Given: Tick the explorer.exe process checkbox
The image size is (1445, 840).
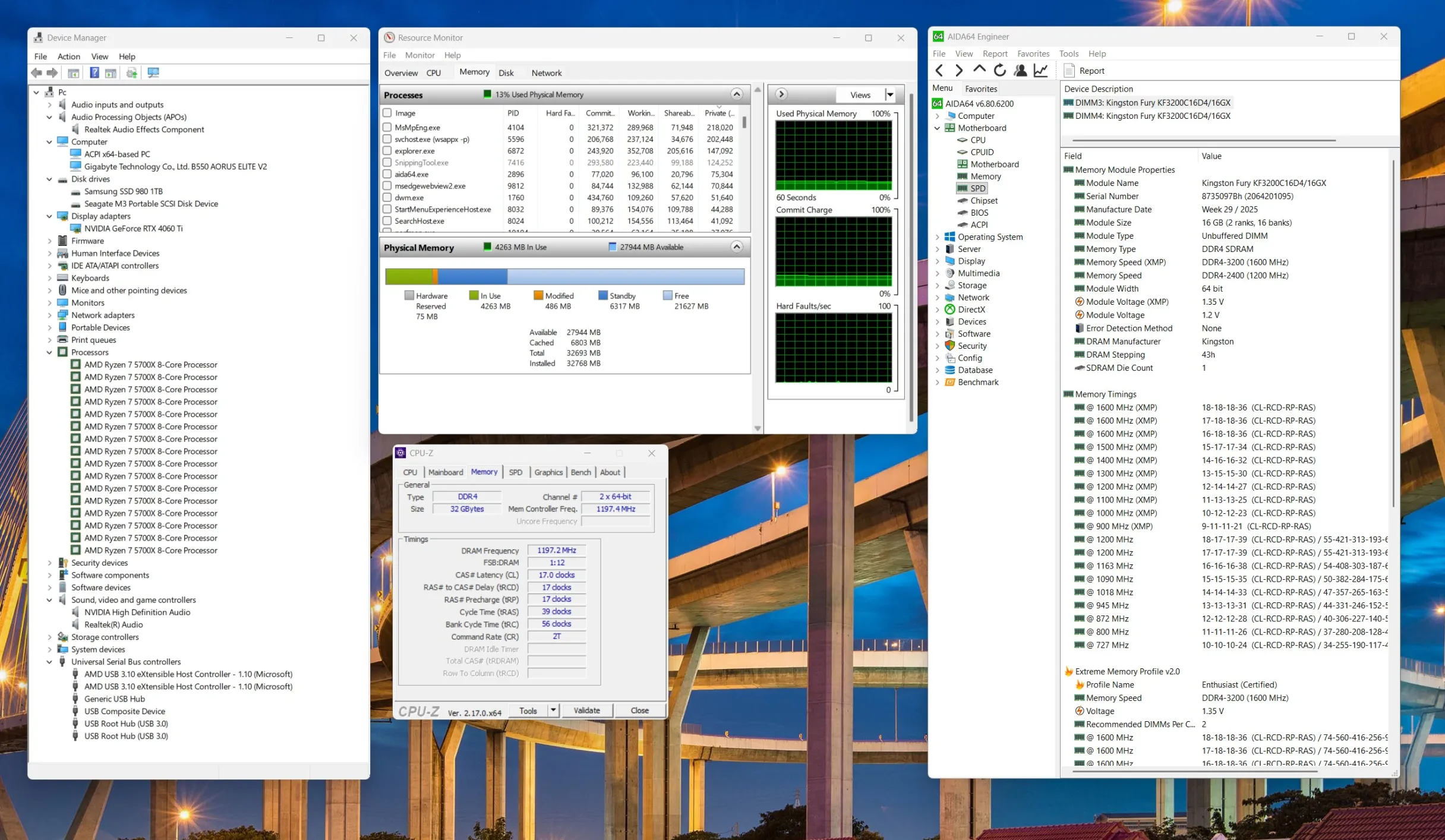Looking at the screenshot, I should [387, 151].
